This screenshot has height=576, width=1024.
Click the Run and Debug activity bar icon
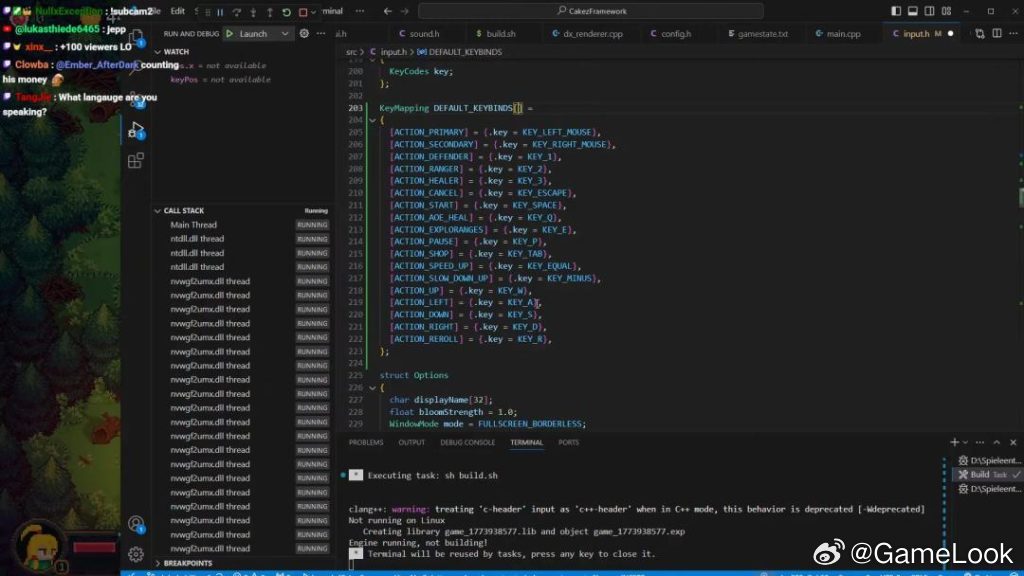coord(136,129)
